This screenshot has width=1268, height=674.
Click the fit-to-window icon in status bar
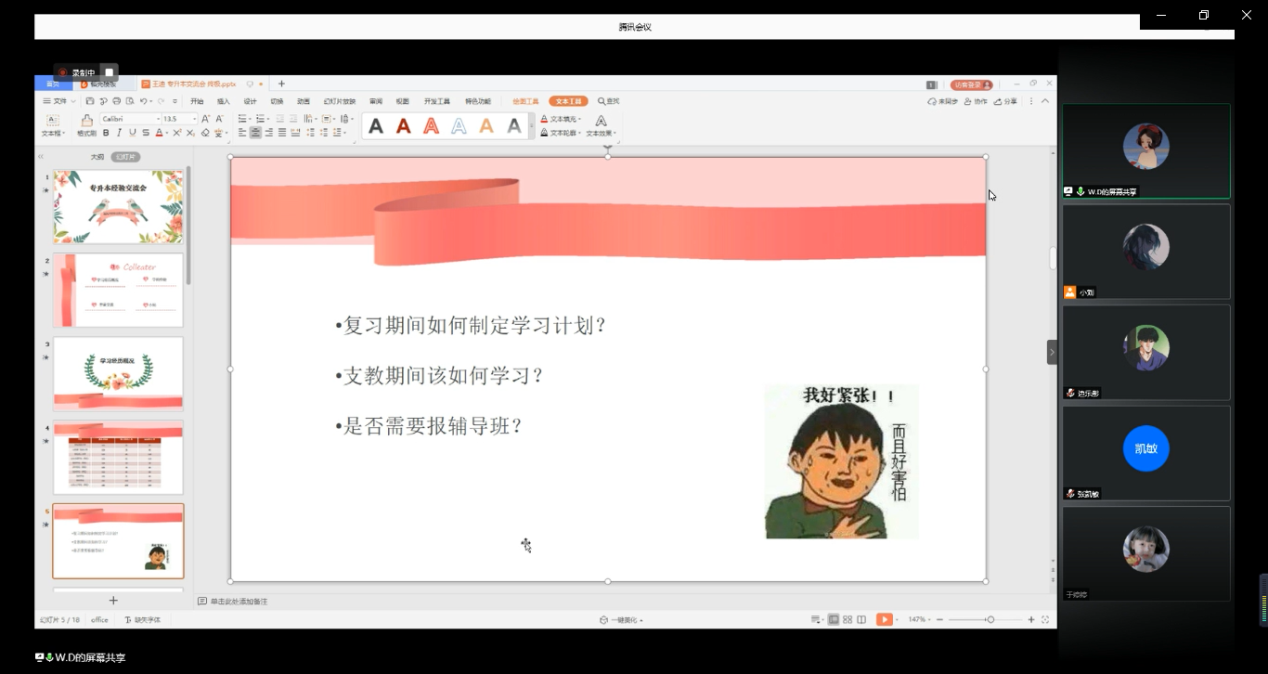pos(1046,620)
